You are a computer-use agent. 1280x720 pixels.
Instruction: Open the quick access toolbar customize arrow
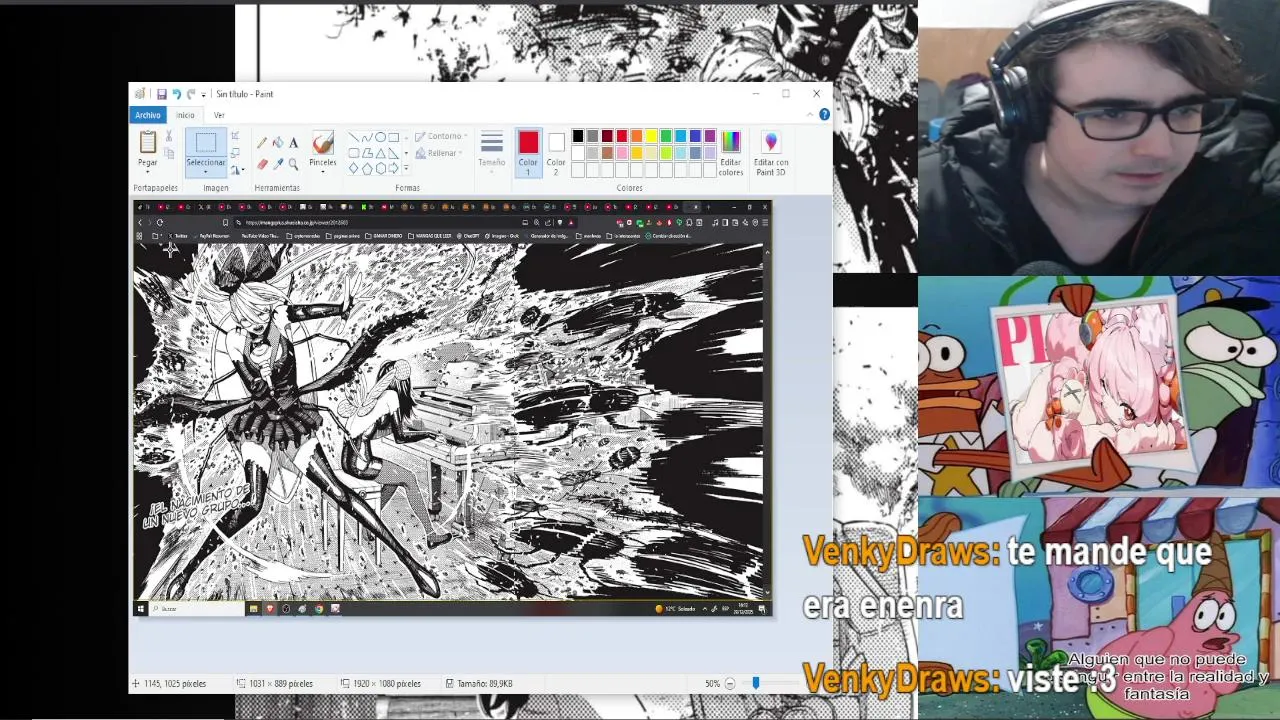click(203, 95)
